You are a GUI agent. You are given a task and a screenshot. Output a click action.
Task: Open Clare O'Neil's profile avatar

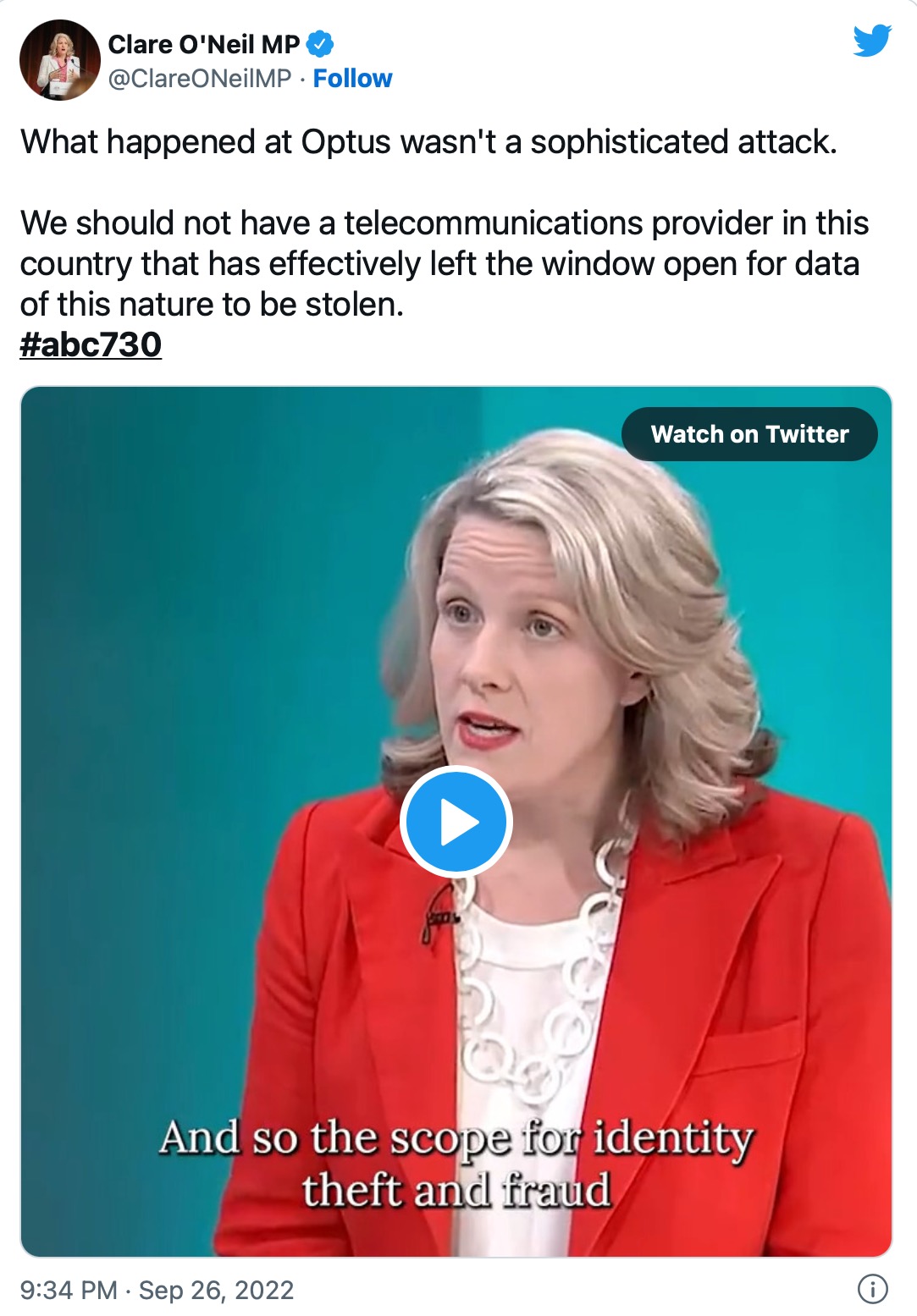tap(60, 60)
